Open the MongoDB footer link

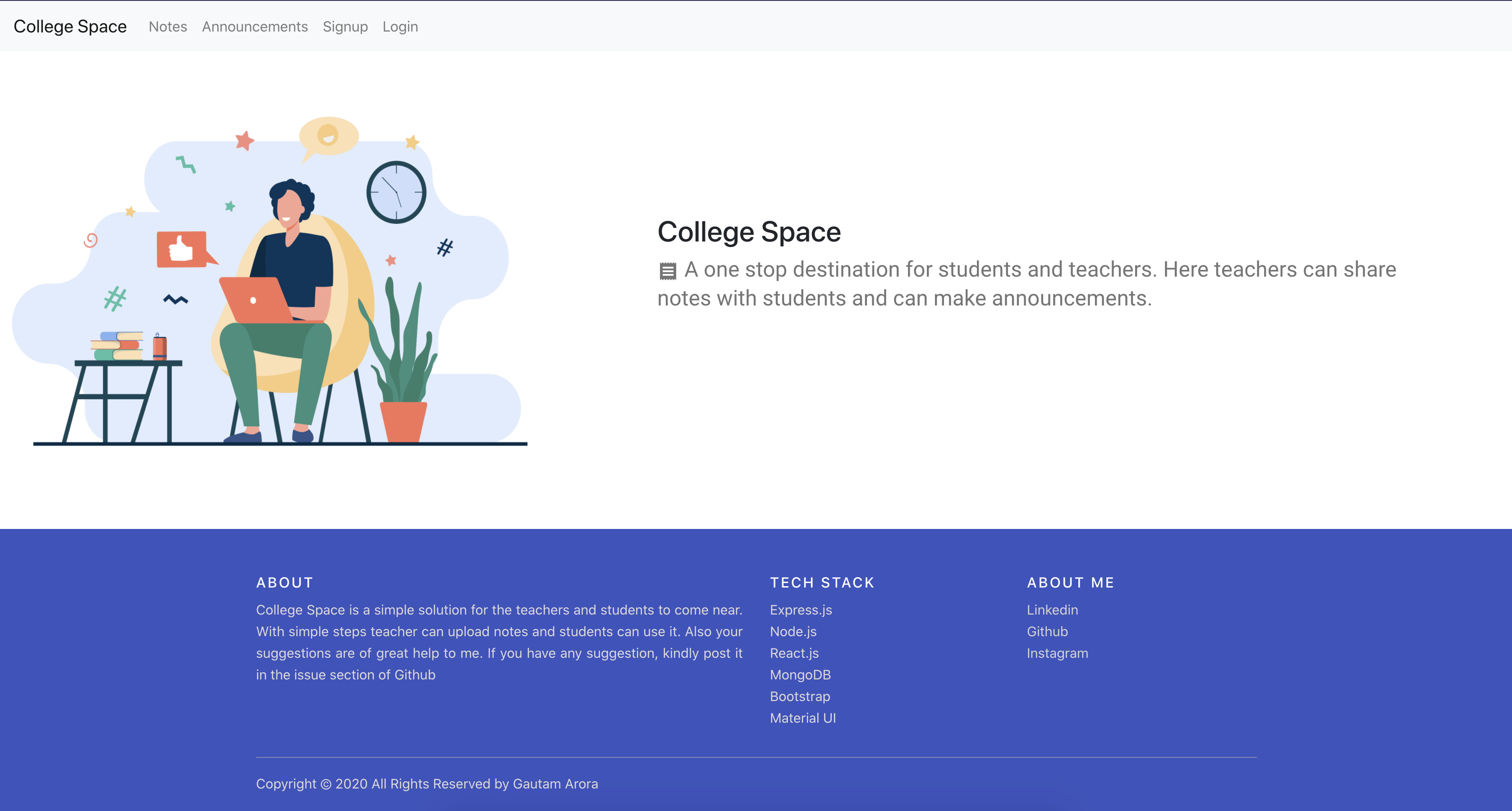(x=800, y=675)
